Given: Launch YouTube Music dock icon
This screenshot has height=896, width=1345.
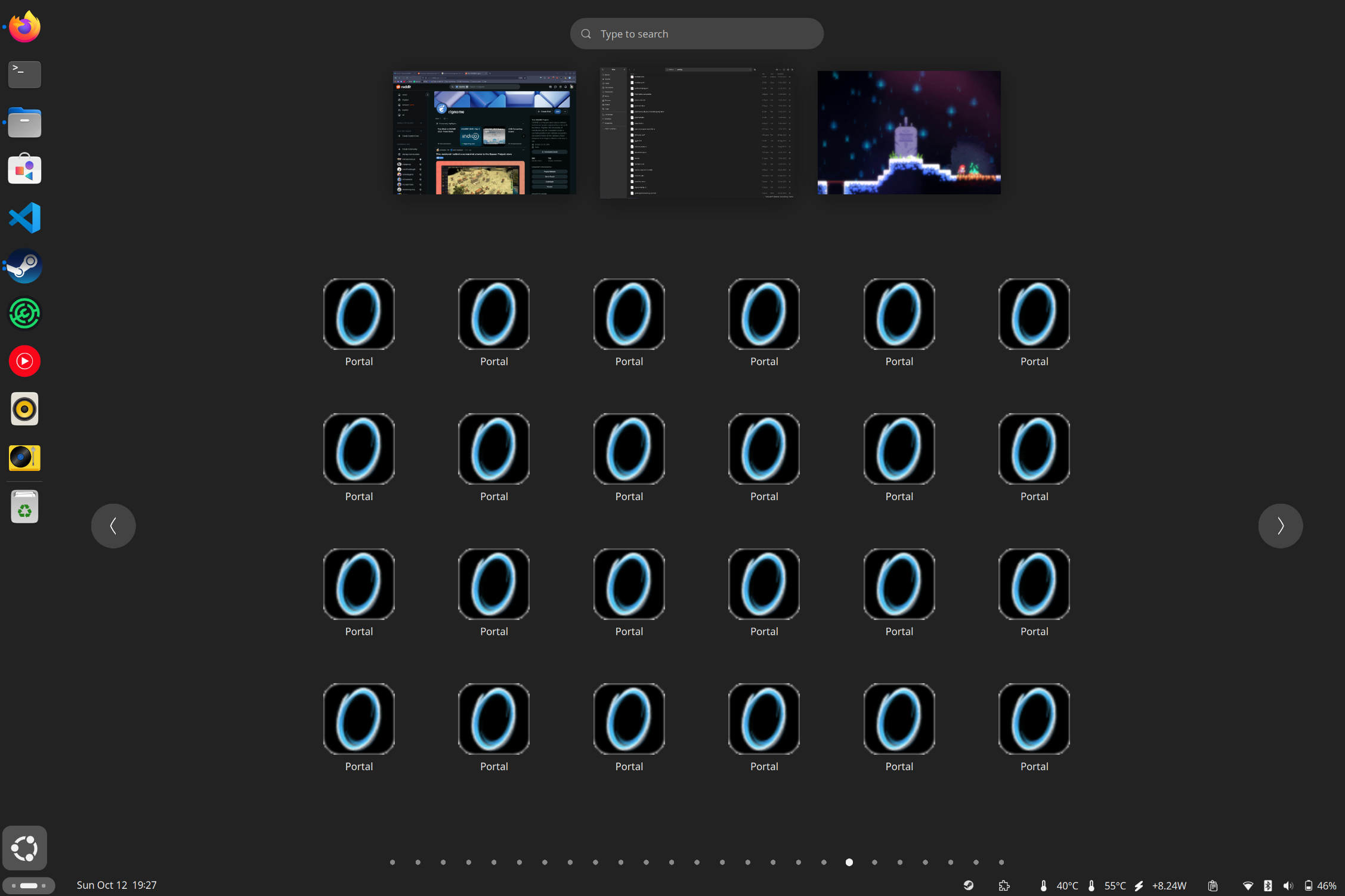Looking at the screenshot, I should click(24, 361).
